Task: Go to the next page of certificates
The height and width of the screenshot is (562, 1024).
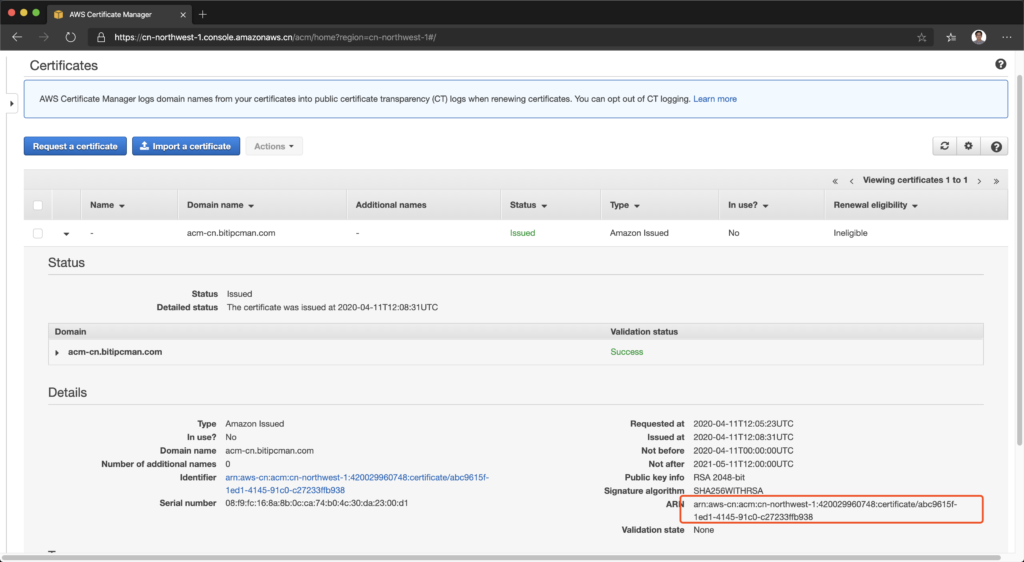Action: (x=980, y=181)
